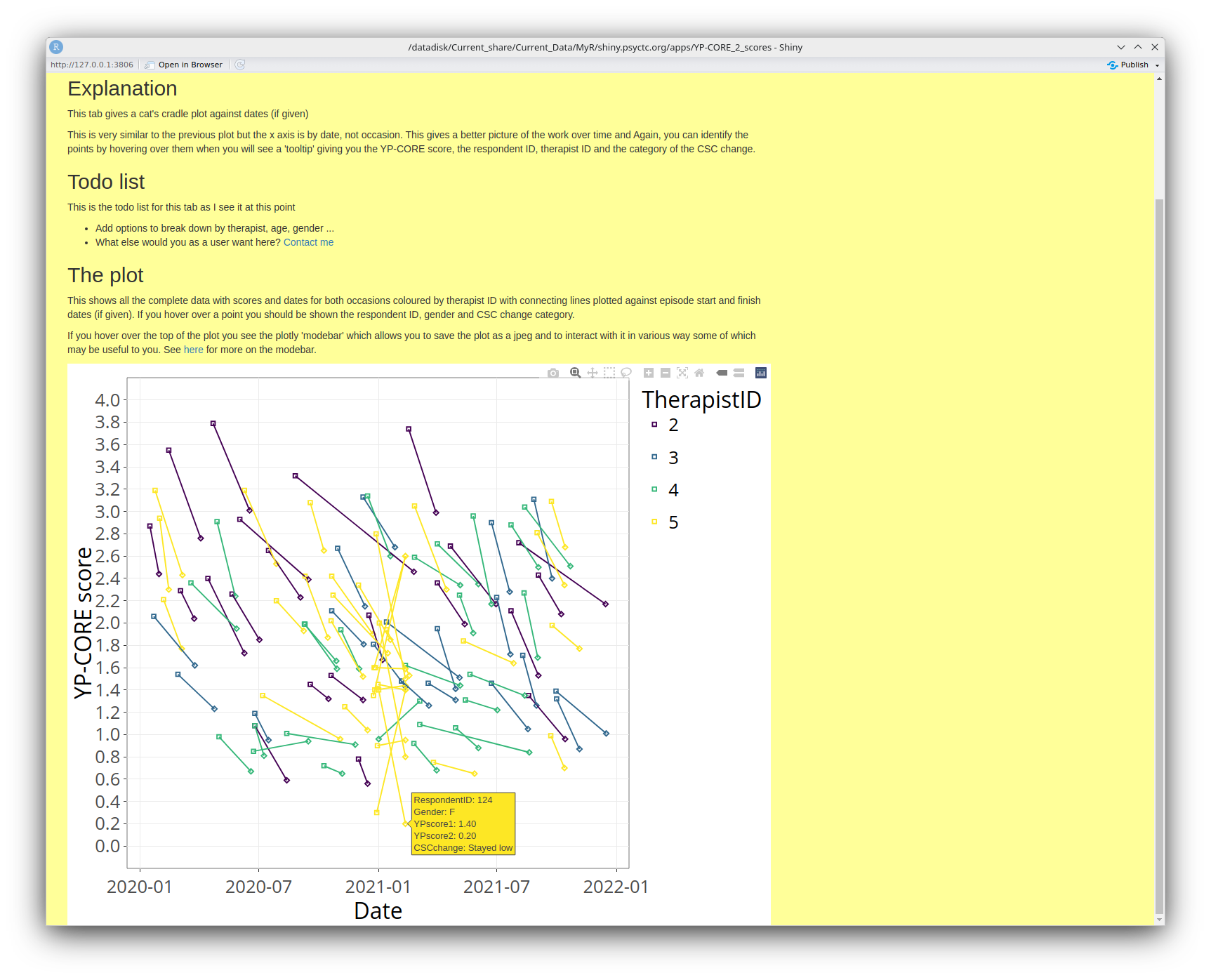Click the Autoscale axes icon

682,373
